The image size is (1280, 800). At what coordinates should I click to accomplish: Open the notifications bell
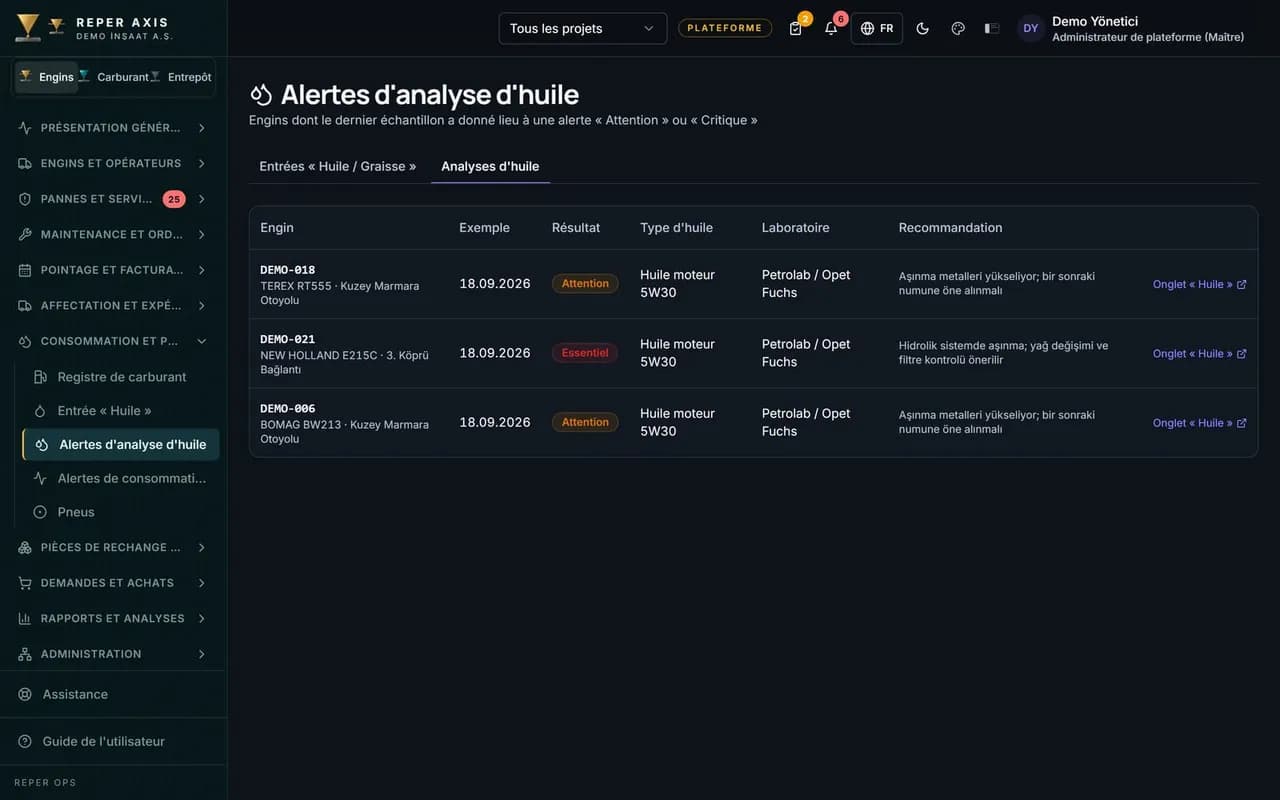coord(831,28)
